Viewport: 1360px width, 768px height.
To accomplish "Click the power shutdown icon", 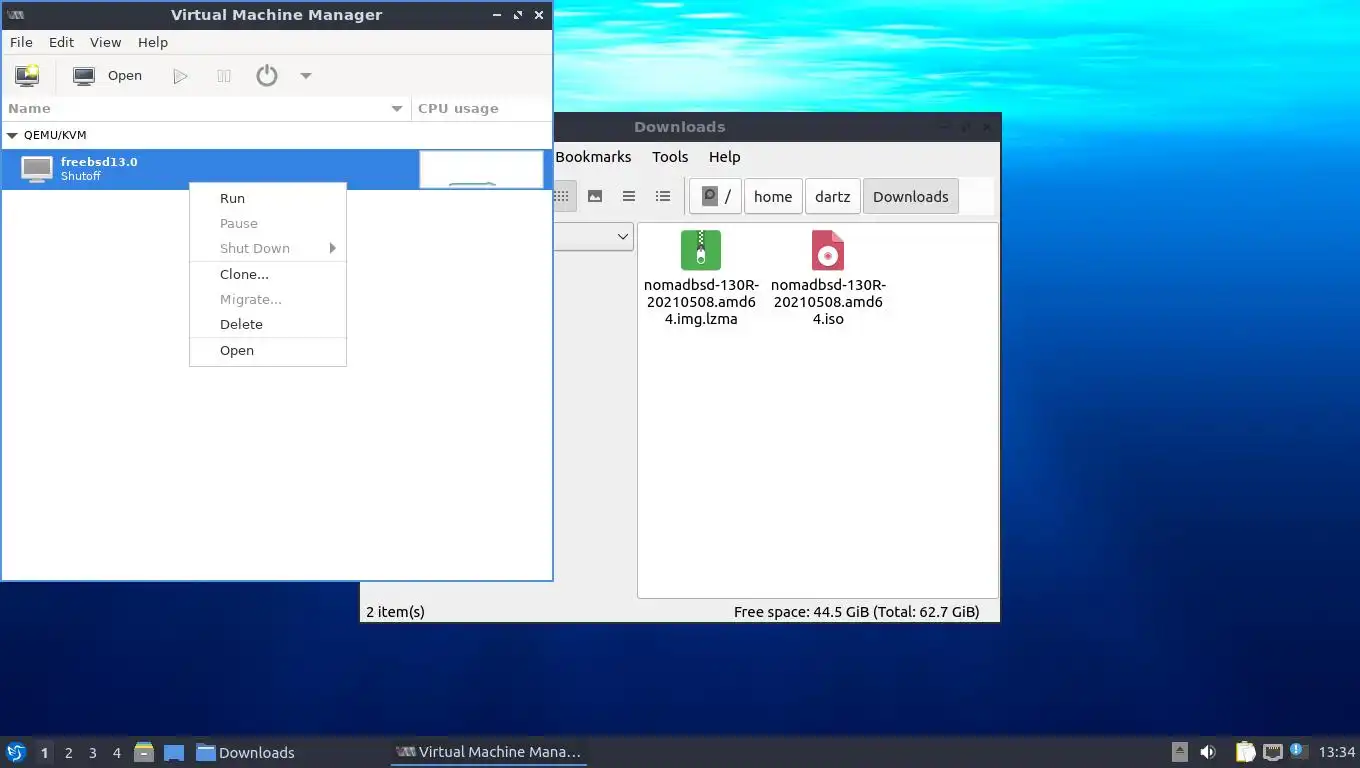I will [x=267, y=75].
